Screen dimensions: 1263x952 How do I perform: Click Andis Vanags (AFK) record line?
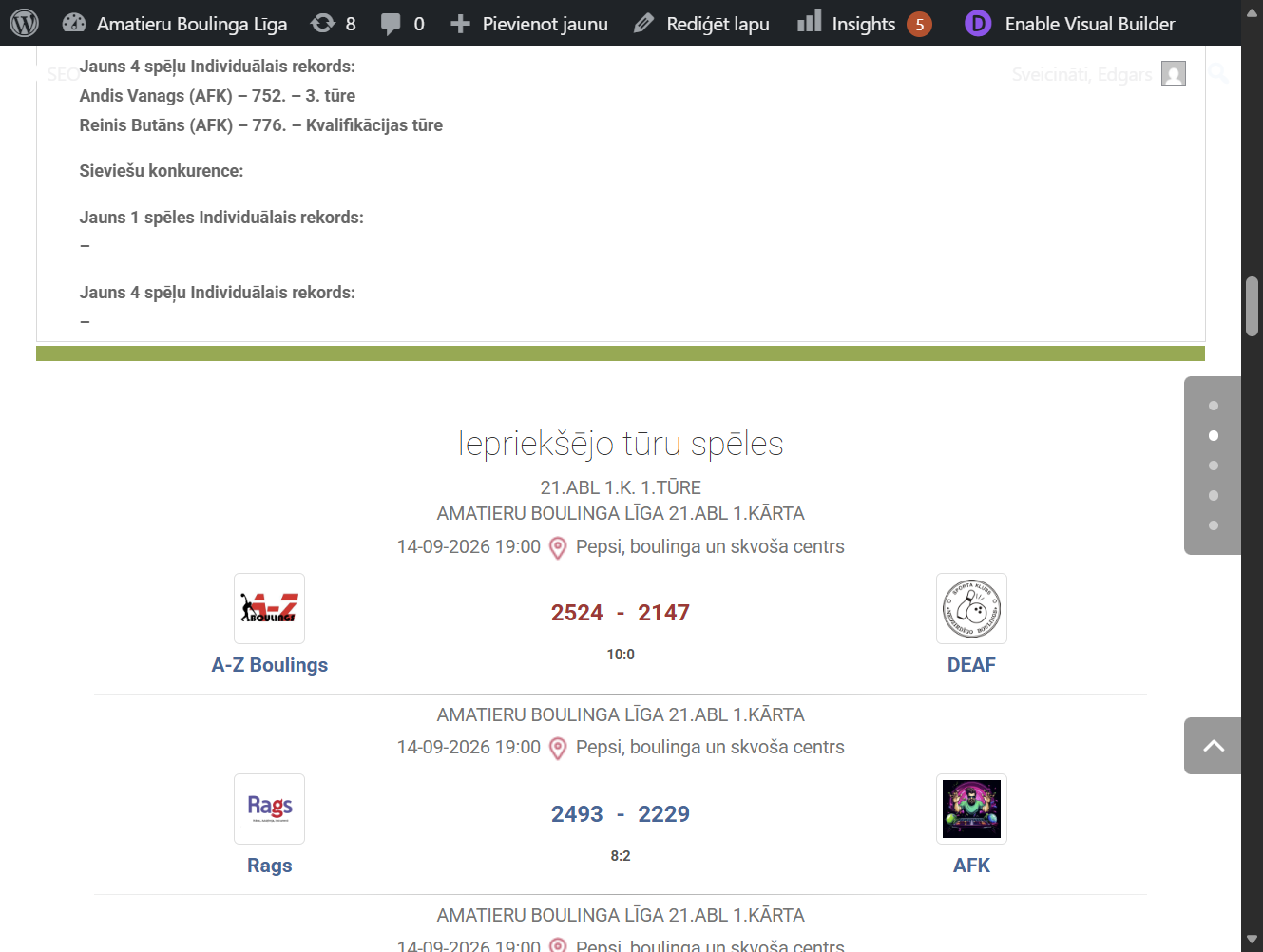pos(218,96)
